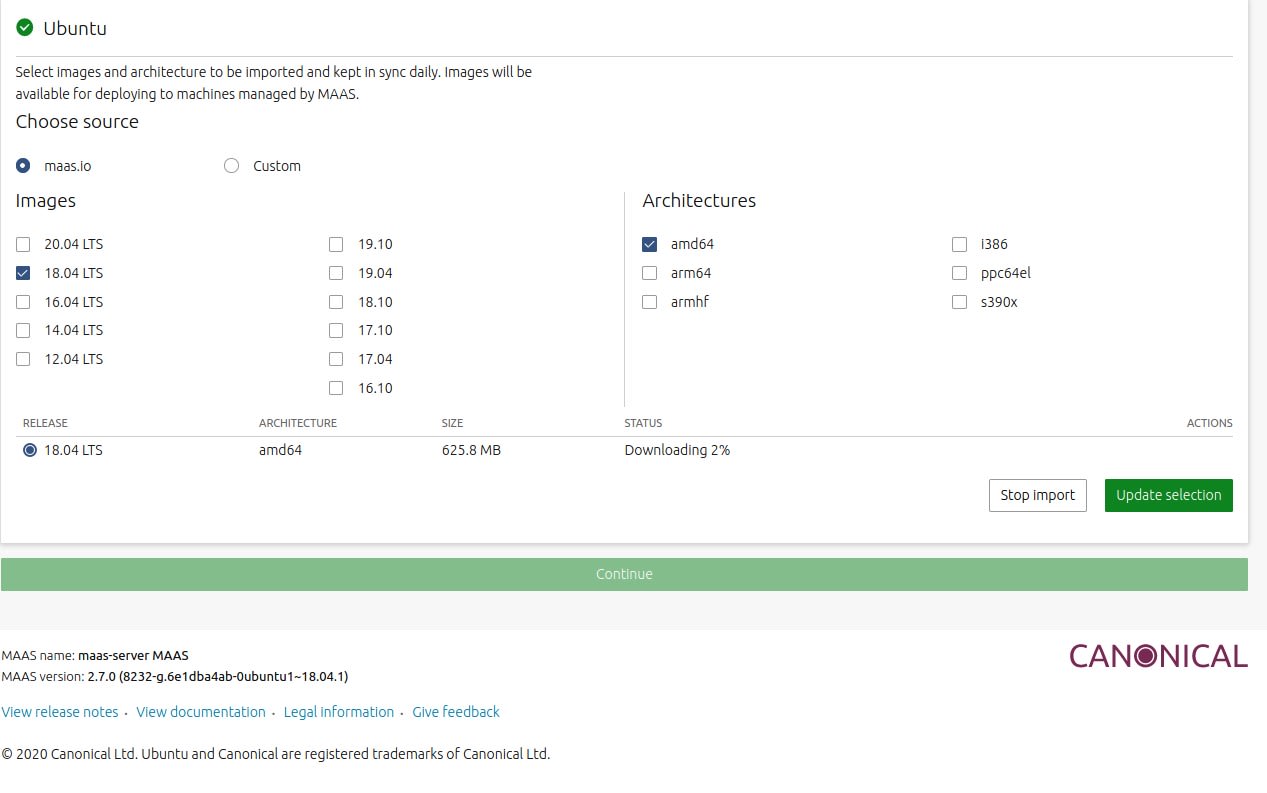Click the Give feedback link
The height and width of the screenshot is (793, 1267).
pyautogui.click(x=456, y=712)
